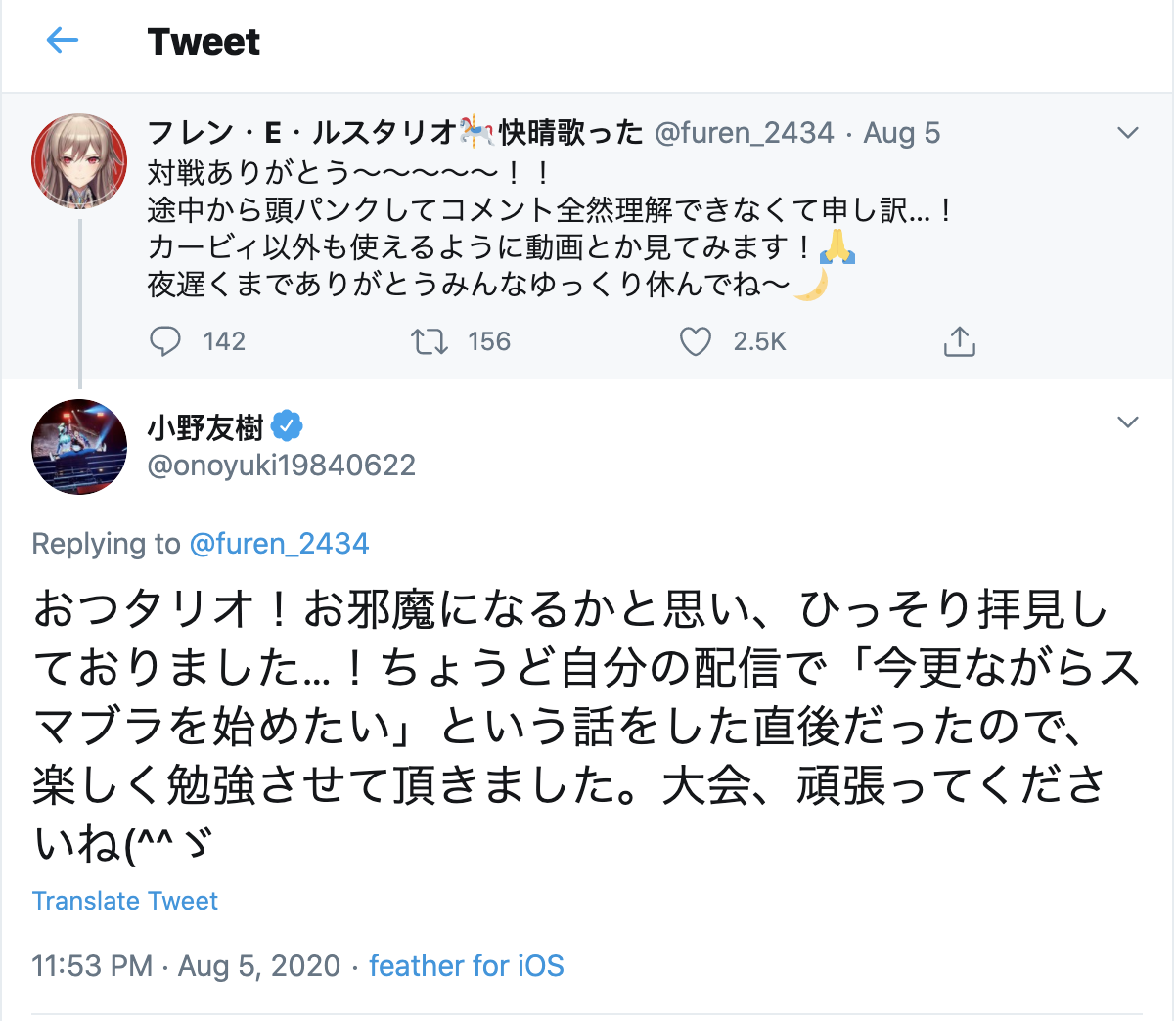This screenshot has width=1176, height=1021.
Task: Open フレン・E・ルスタリオ's profile avatar
Action: (79, 161)
